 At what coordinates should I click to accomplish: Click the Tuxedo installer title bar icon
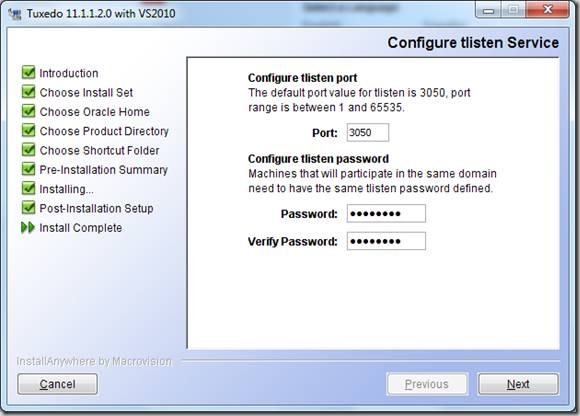15,14
